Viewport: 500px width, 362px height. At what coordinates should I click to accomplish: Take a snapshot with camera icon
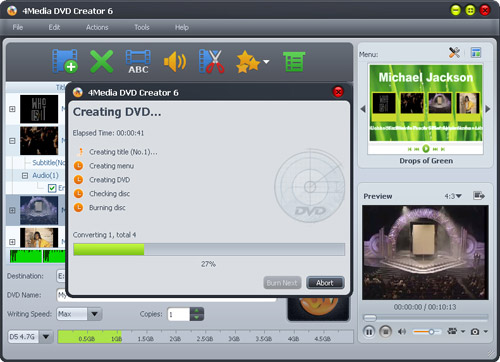coord(475,331)
